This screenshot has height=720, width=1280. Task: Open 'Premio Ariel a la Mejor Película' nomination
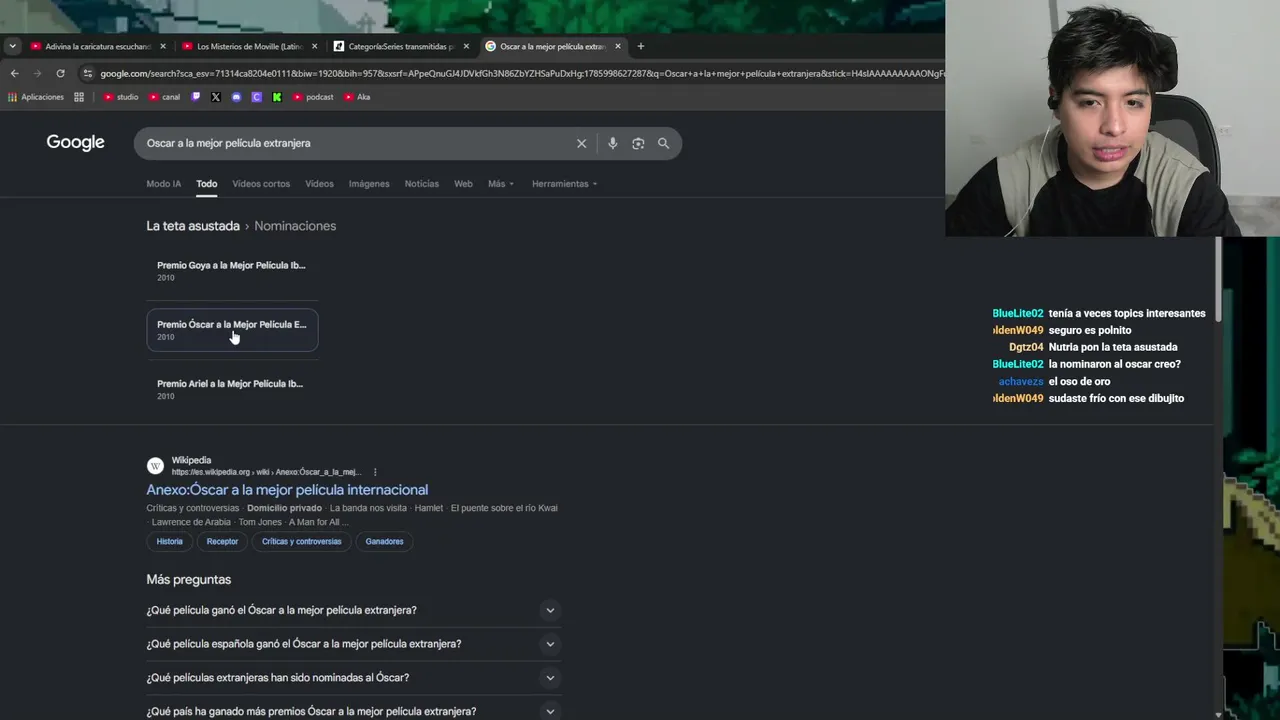232,389
